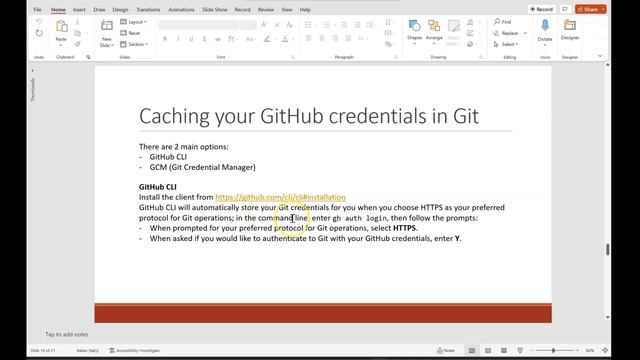Click the vertical scrollbar thumb
Screen dimensions: 640x360
607,249
